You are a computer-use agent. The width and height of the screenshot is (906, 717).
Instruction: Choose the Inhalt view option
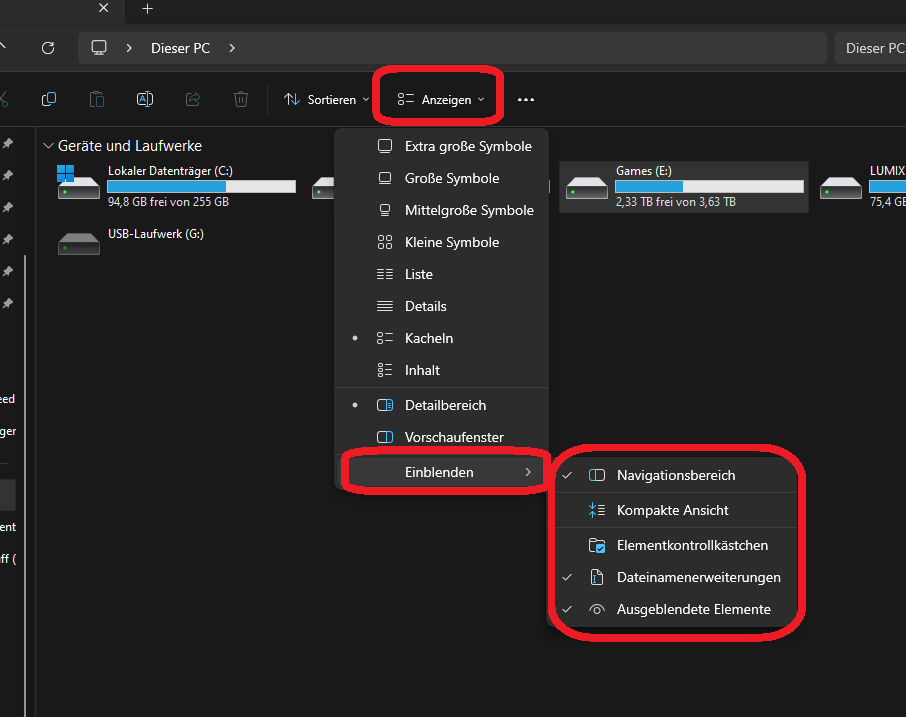point(441,370)
